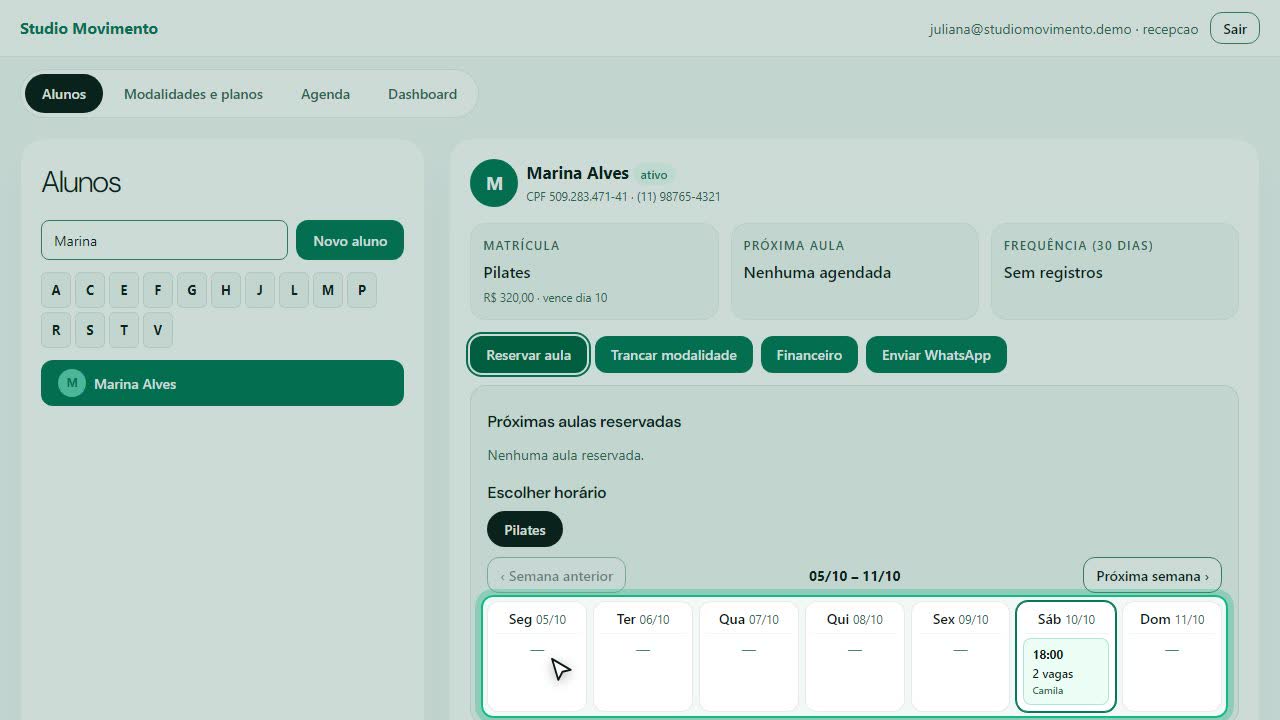Pick the 18:00 slot on Sáb 10/10

tap(1065, 671)
